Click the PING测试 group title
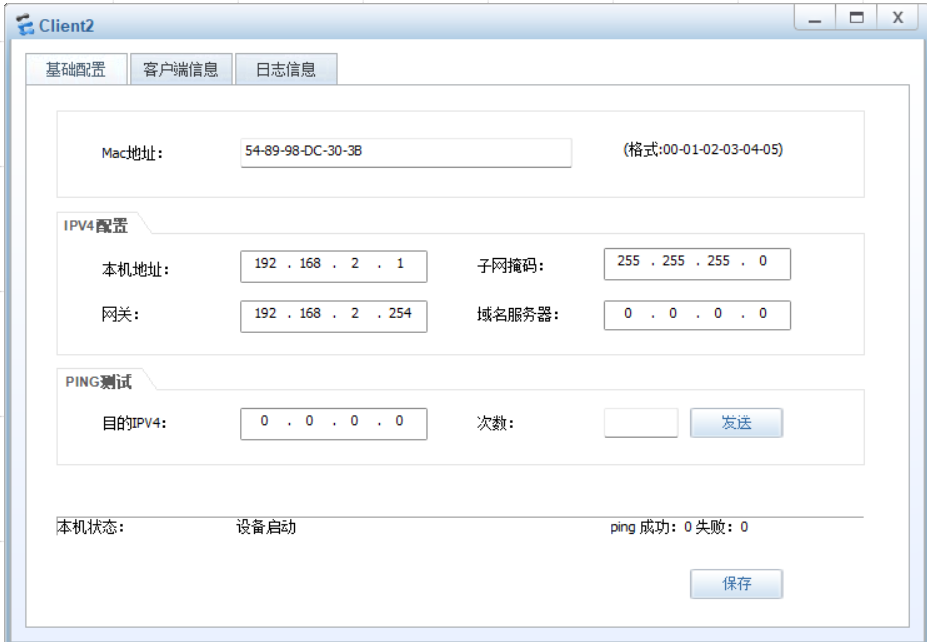 98,382
